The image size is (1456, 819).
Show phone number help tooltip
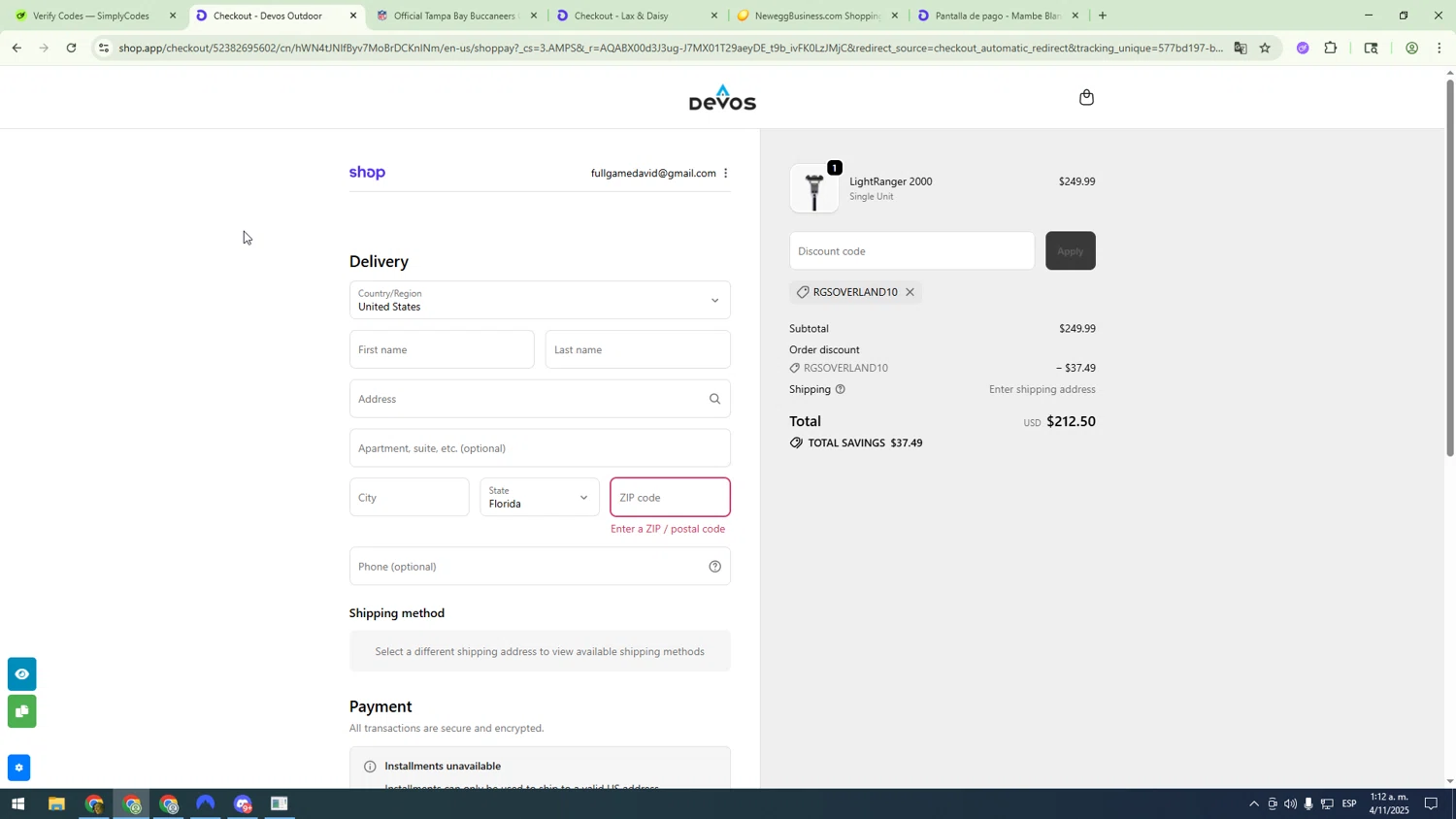point(714,567)
